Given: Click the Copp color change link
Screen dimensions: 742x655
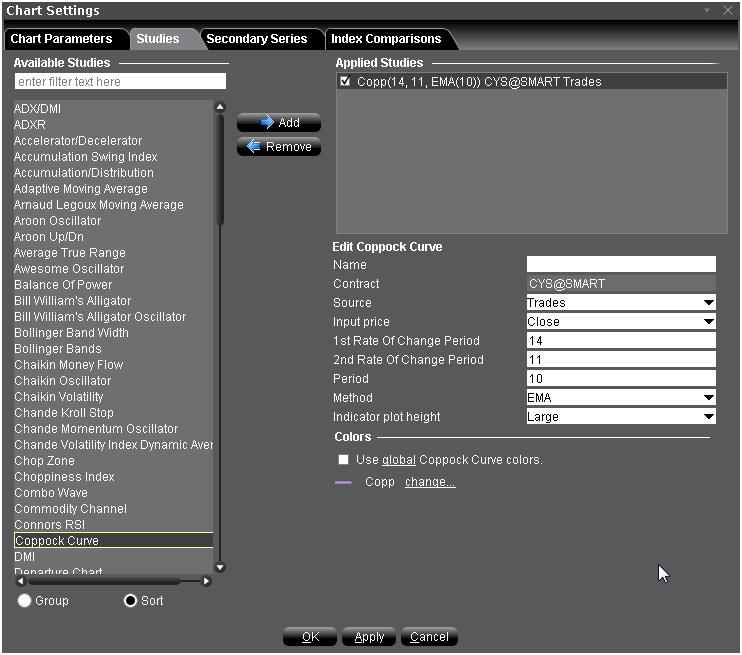Looking at the screenshot, I should [430, 482].
